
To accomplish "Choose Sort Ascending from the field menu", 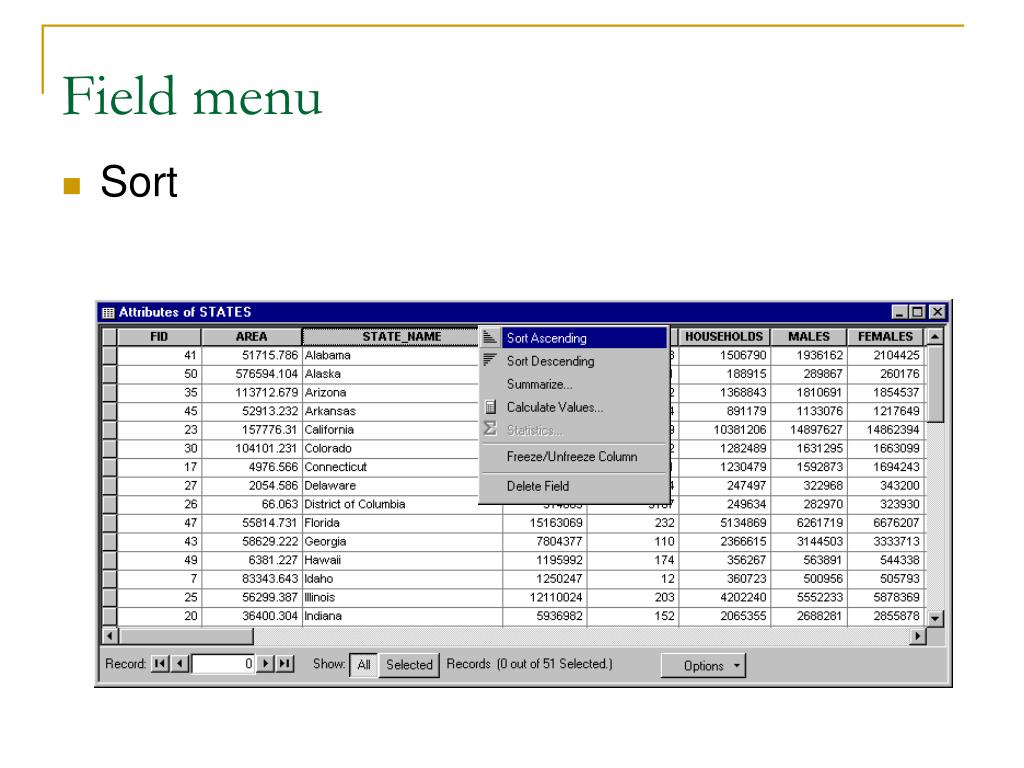I will [574, 338].
